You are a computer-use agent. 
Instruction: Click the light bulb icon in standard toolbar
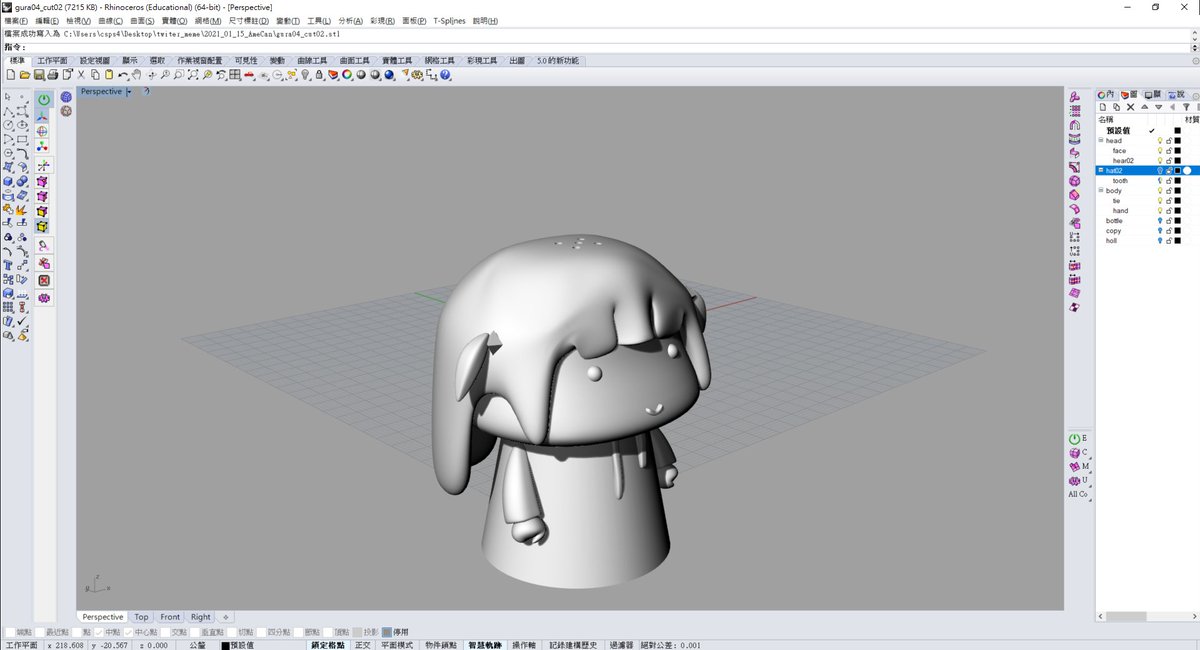(305, 75)
